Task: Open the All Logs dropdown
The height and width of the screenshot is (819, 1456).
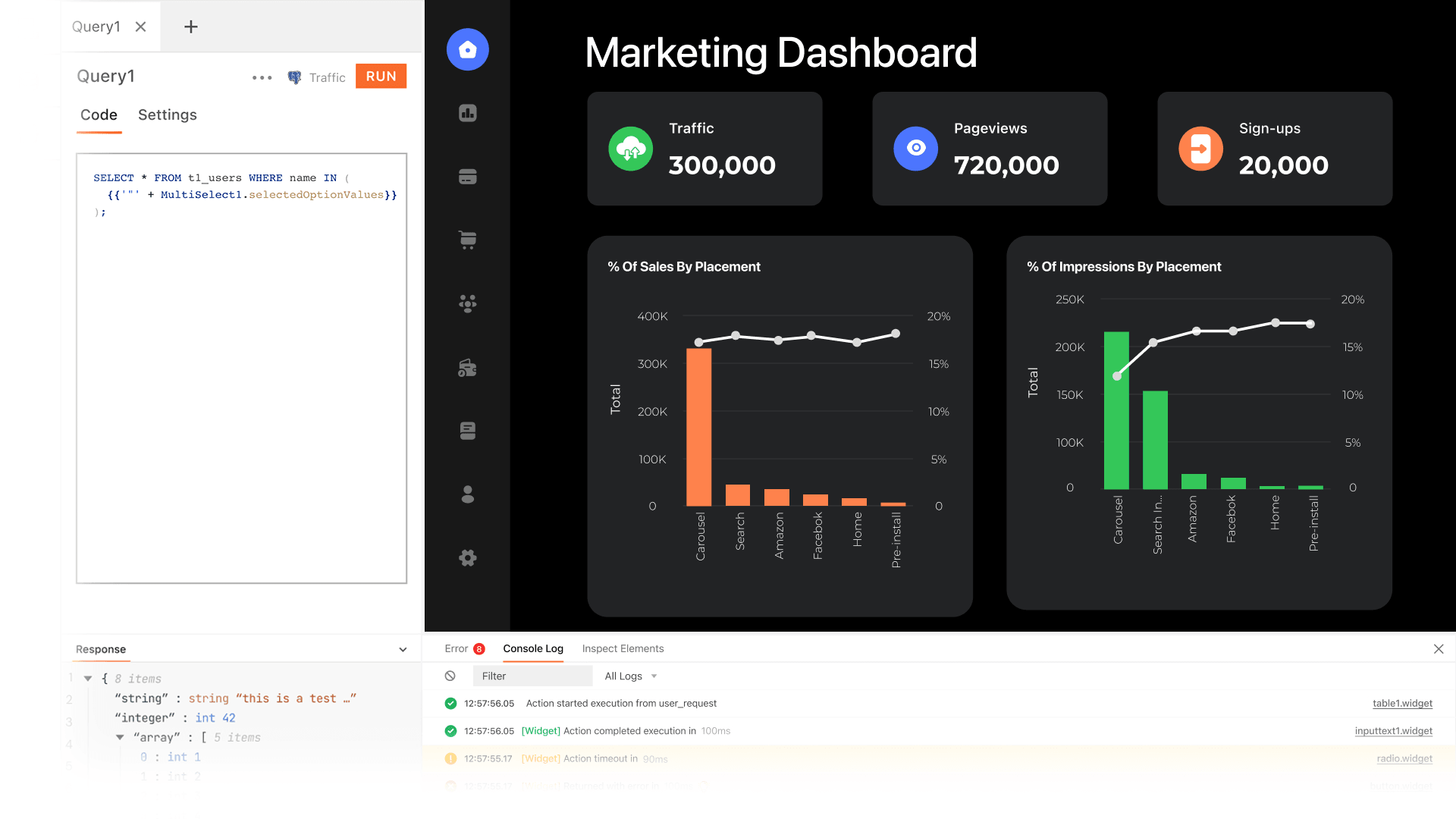Action: pyautogui.click(x=629, y=676)
